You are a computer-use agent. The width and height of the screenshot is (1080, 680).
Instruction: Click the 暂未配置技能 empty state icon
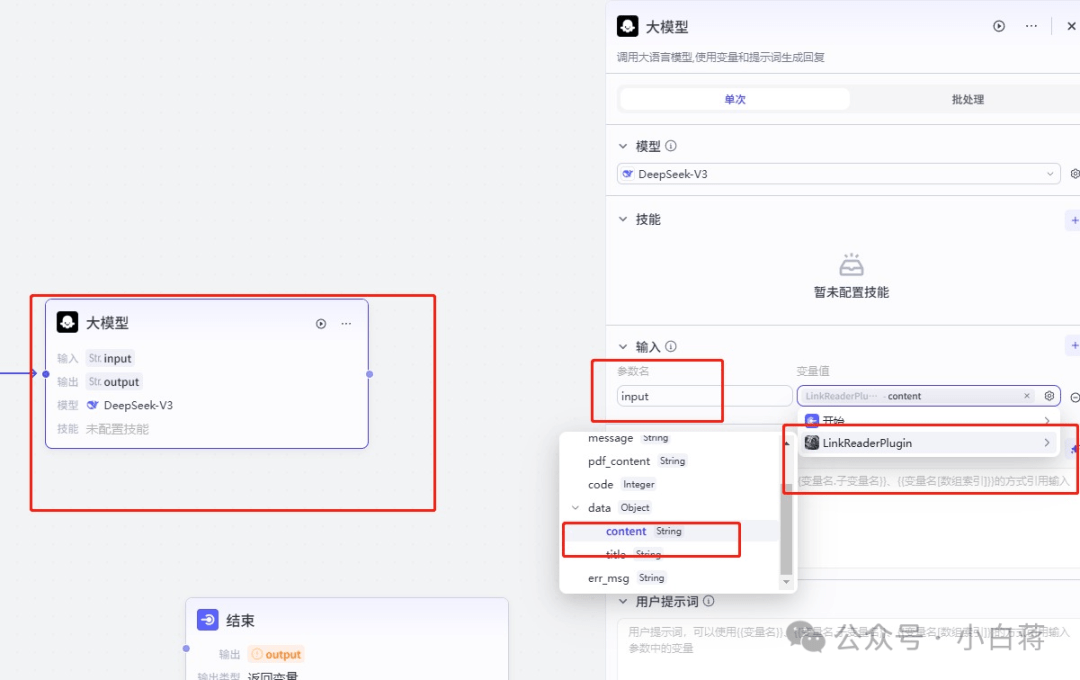point(851,265)
